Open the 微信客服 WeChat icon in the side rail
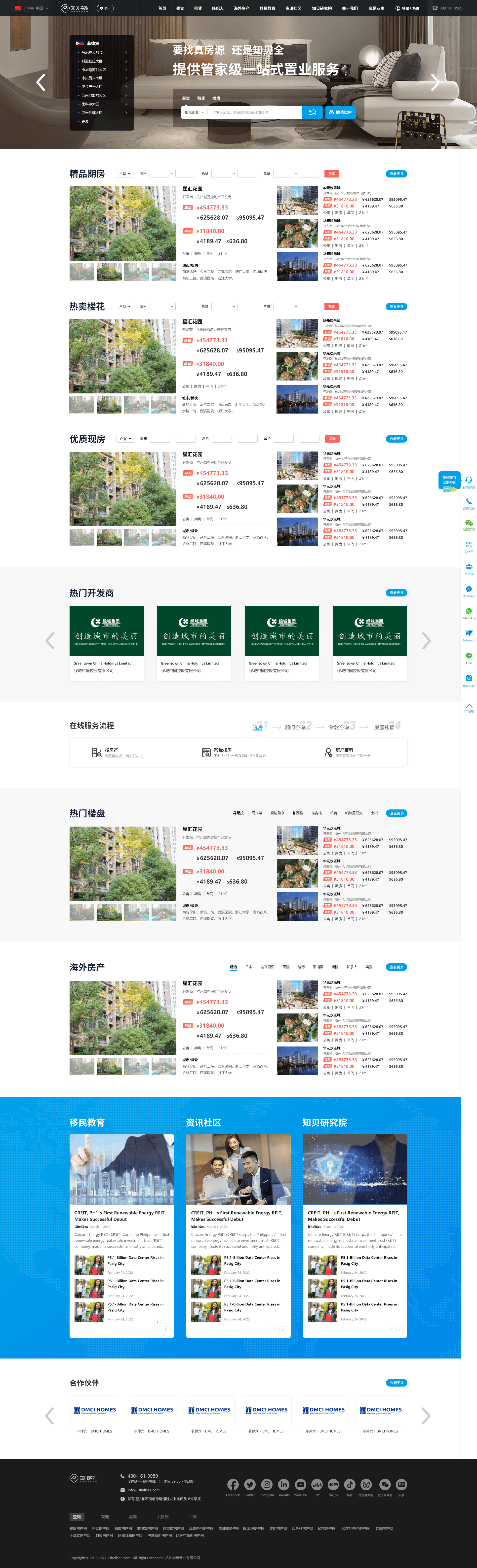 469,523
